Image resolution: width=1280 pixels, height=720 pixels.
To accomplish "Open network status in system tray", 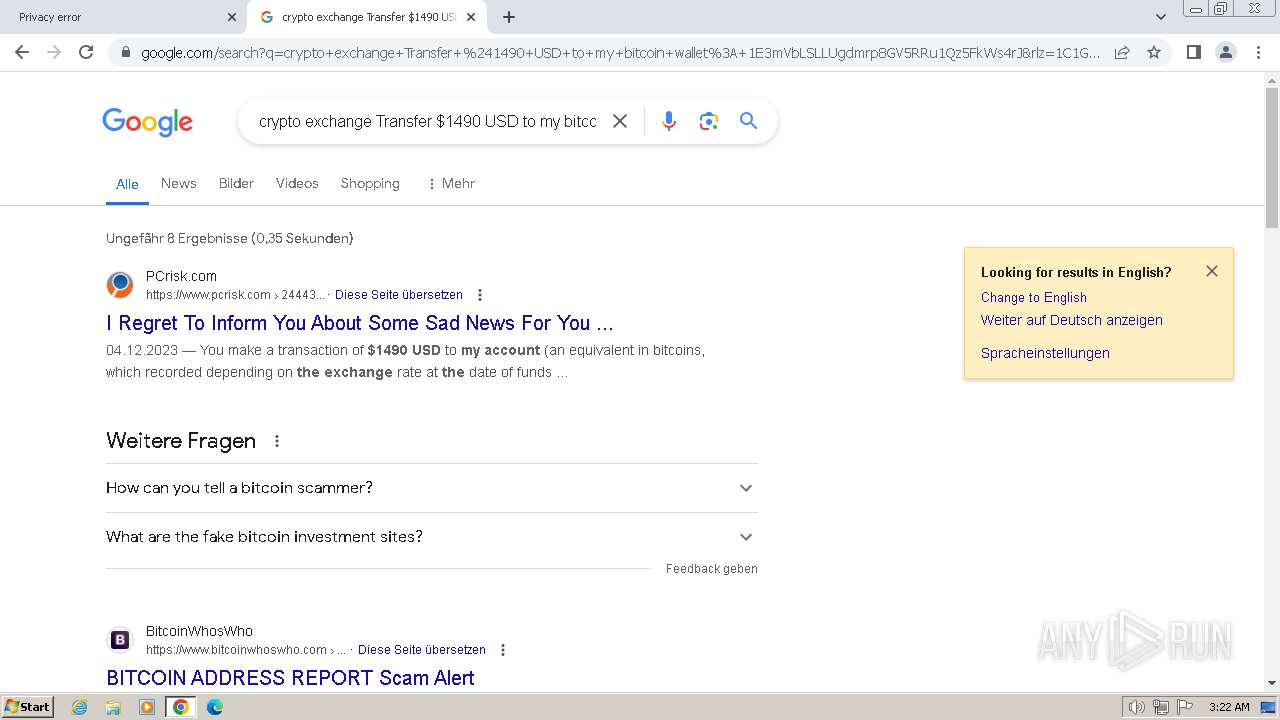I will coord(1160,707).
